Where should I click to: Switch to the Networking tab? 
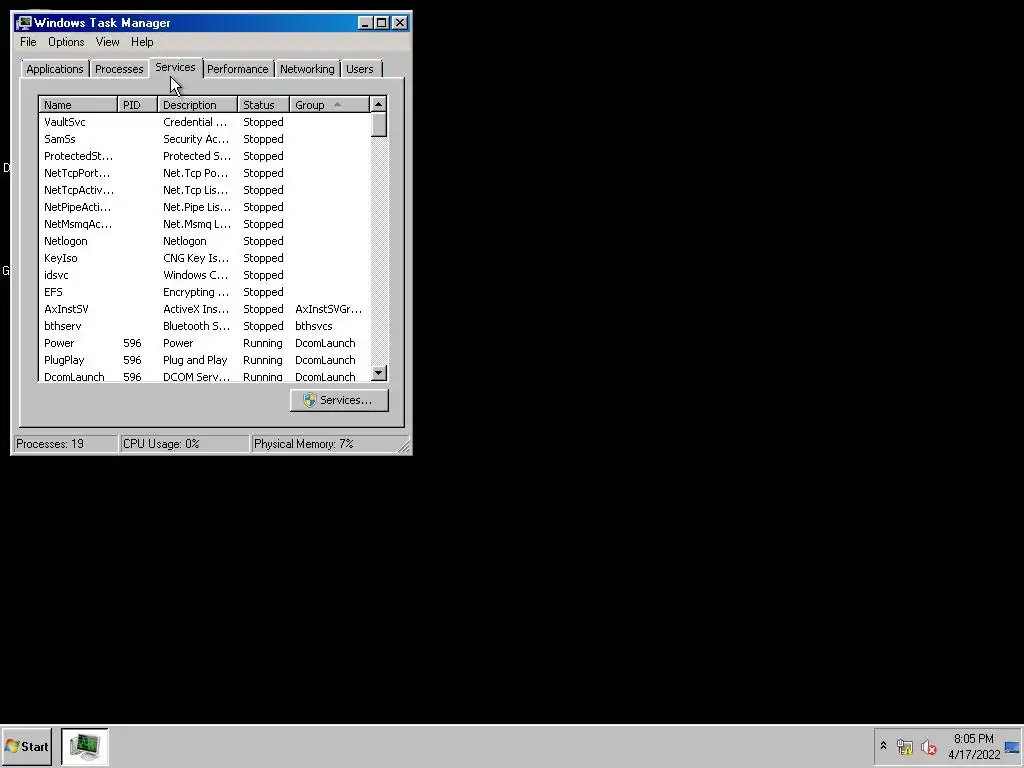pyautogui.click(x=307, y=69)
